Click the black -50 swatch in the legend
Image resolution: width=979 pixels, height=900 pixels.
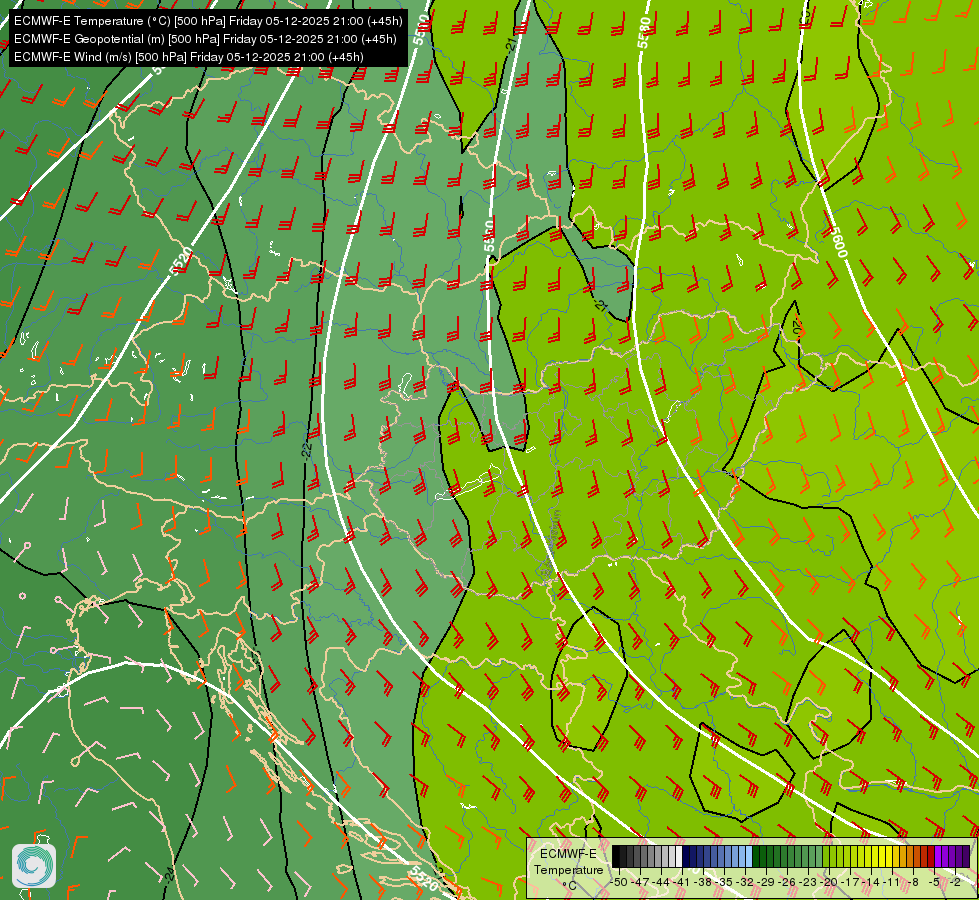616,857
